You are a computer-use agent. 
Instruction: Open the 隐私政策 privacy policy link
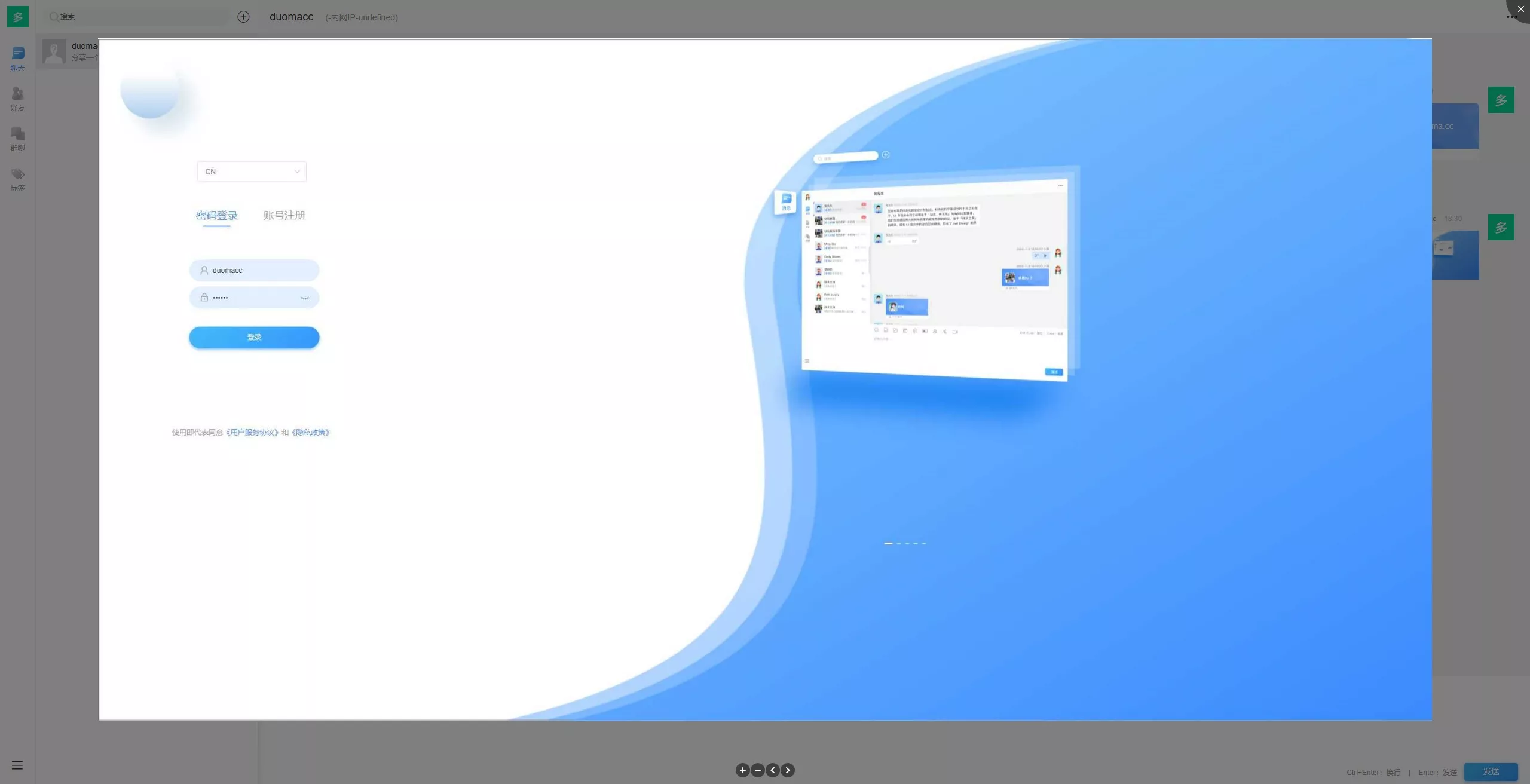310,433
